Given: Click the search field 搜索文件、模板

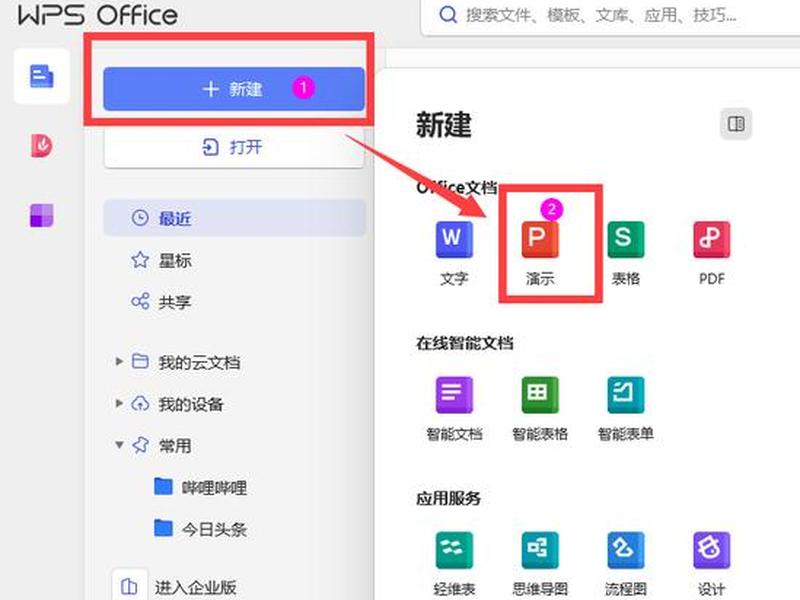Looking at the screenshot, I should tap(612, 15).
